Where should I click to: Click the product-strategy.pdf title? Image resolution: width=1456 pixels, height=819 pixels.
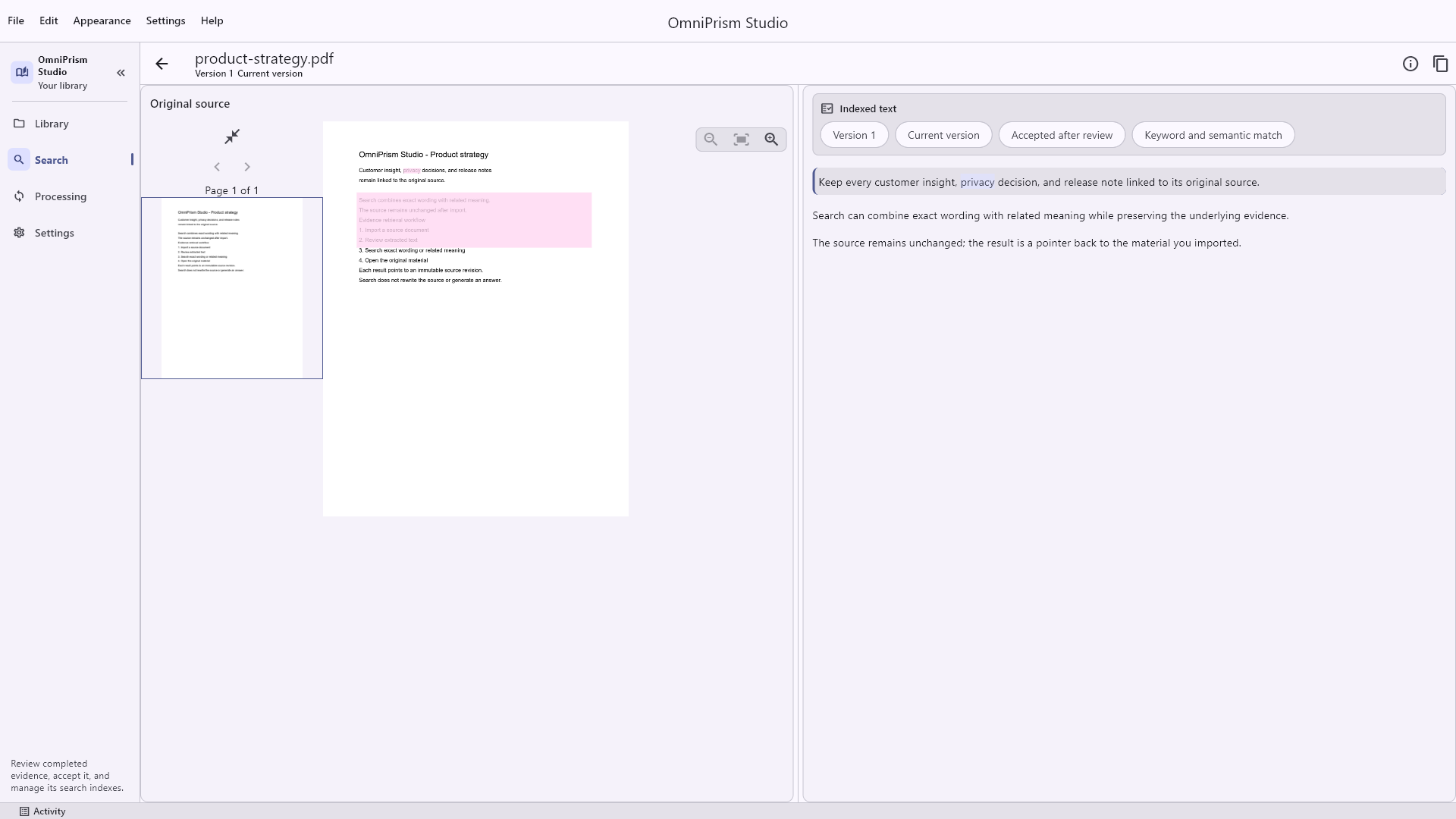pyautogui.click(x=264, y=58)
